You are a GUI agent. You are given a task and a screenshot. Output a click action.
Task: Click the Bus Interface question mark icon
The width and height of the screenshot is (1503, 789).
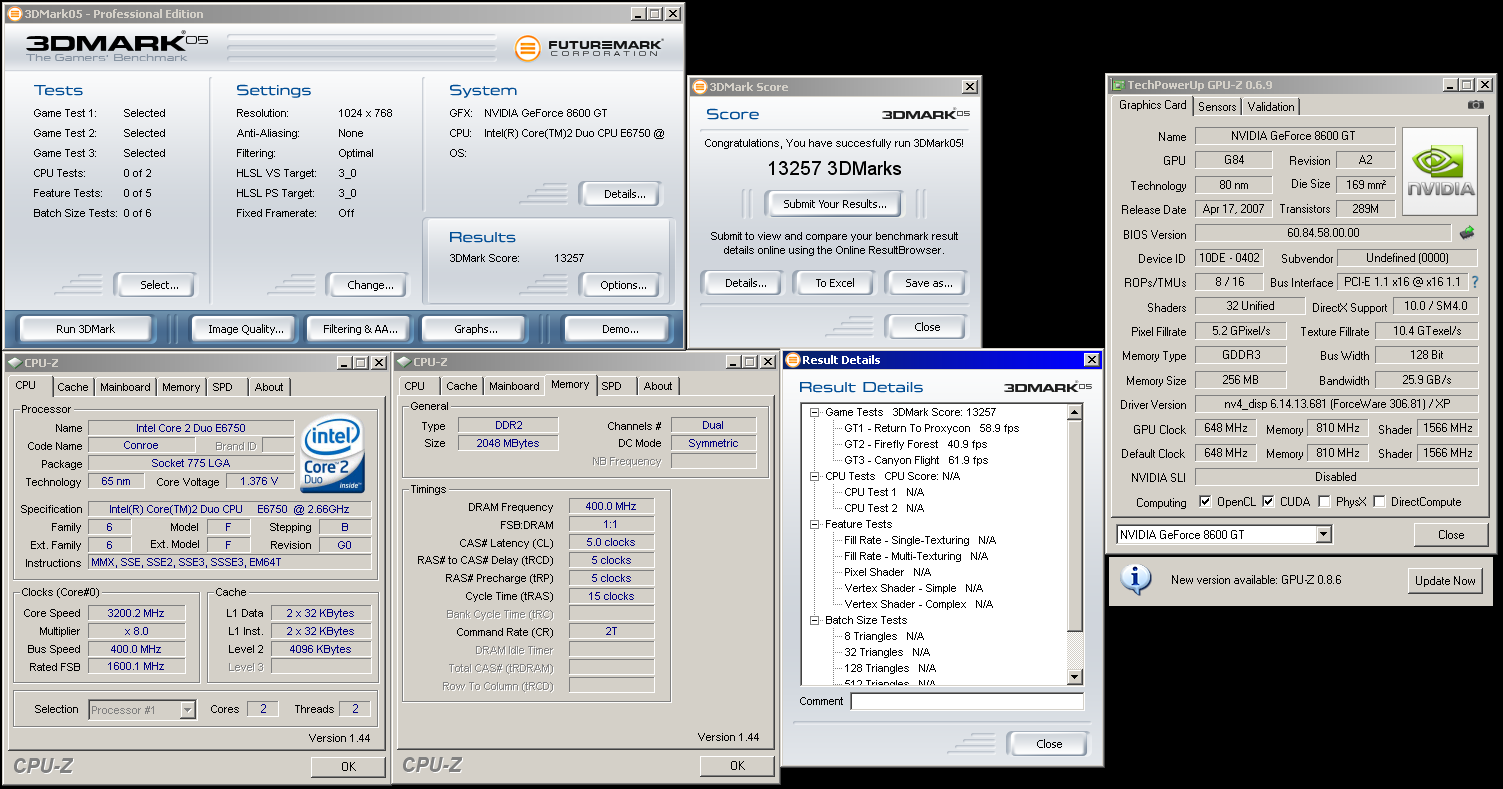tap(1475, 283)
